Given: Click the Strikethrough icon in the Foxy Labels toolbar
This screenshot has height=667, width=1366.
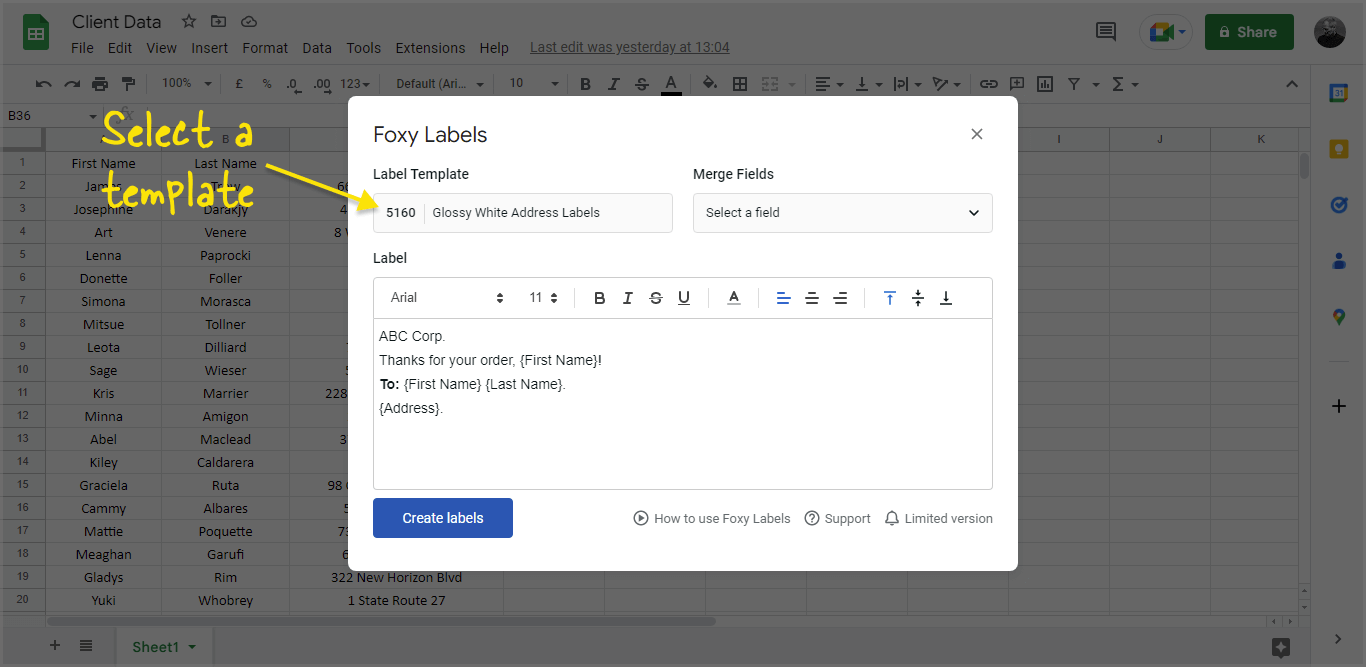Looking at the screenshot, I should (x=655, y=297).
